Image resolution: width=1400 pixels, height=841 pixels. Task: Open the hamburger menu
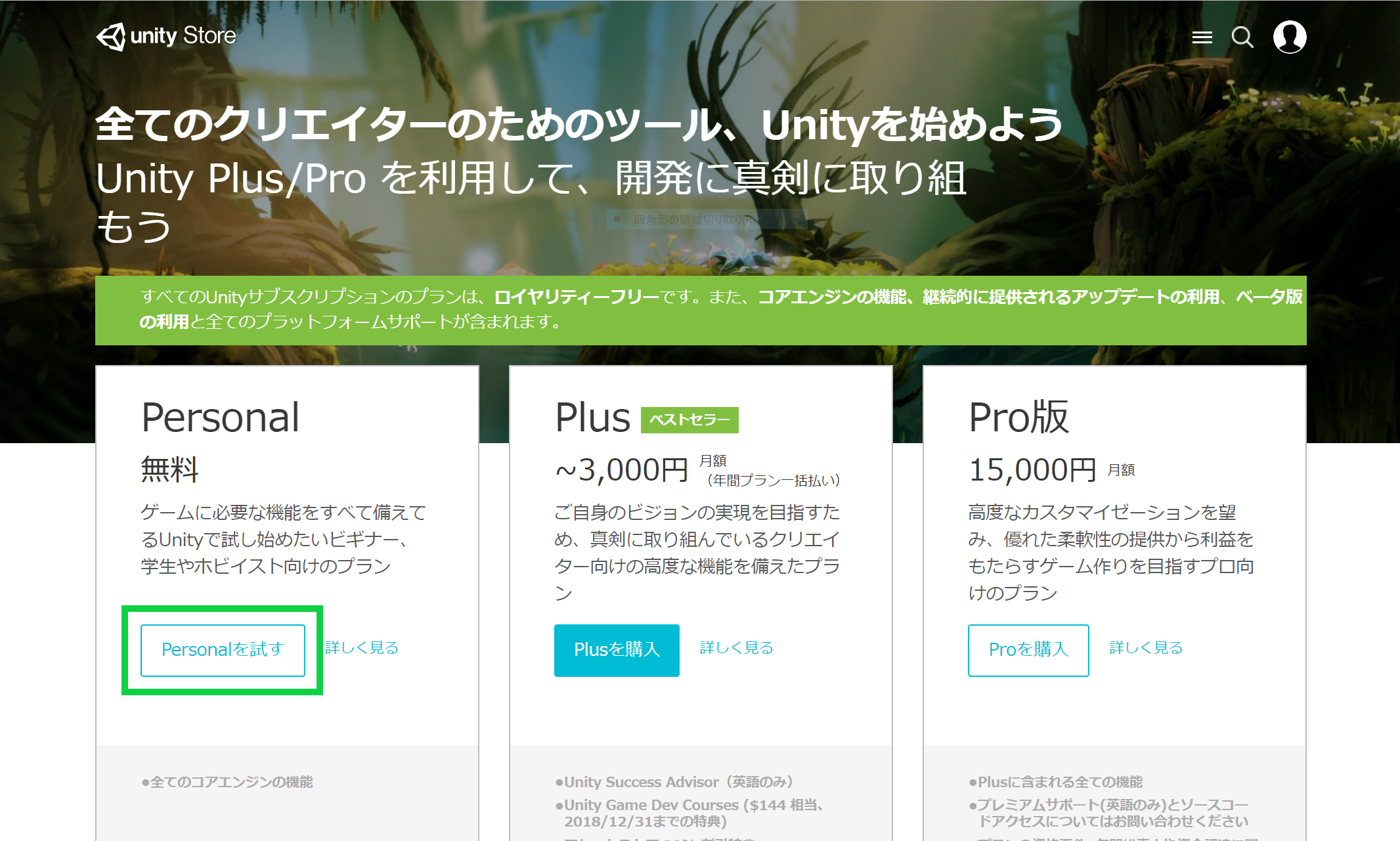[x=1202, y=37]
